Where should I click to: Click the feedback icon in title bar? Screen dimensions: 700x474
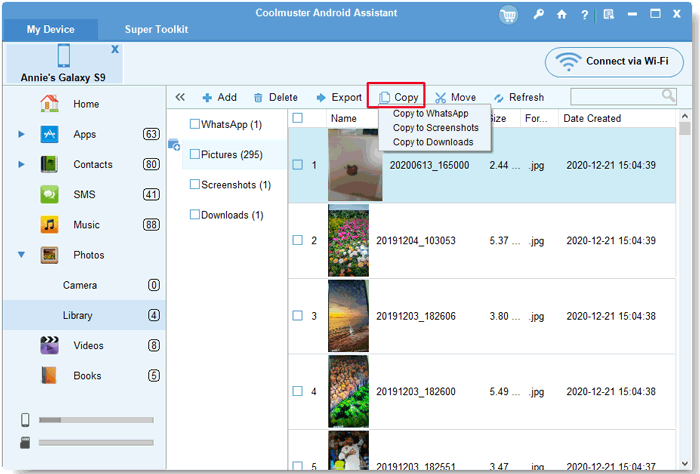[608, 14]
